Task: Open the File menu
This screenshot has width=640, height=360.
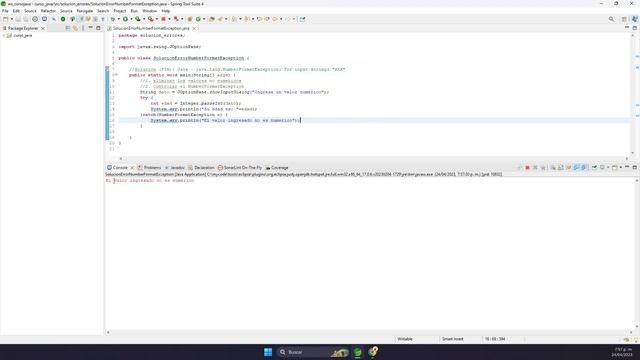Action: [x=5, y=11]
